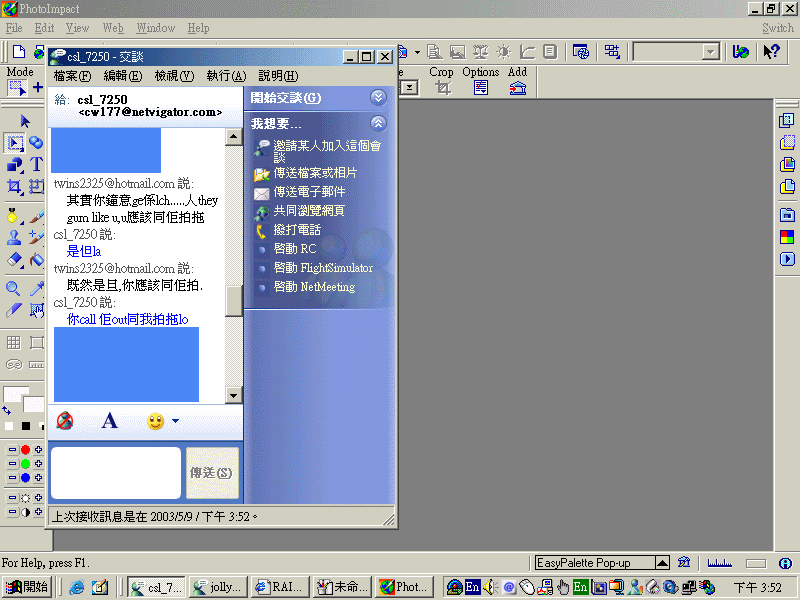Image resolution: width=800 pixels, height=600 pixels.
Task: Click the chat scrollbar down arrow
Action: tap(233, 395)
